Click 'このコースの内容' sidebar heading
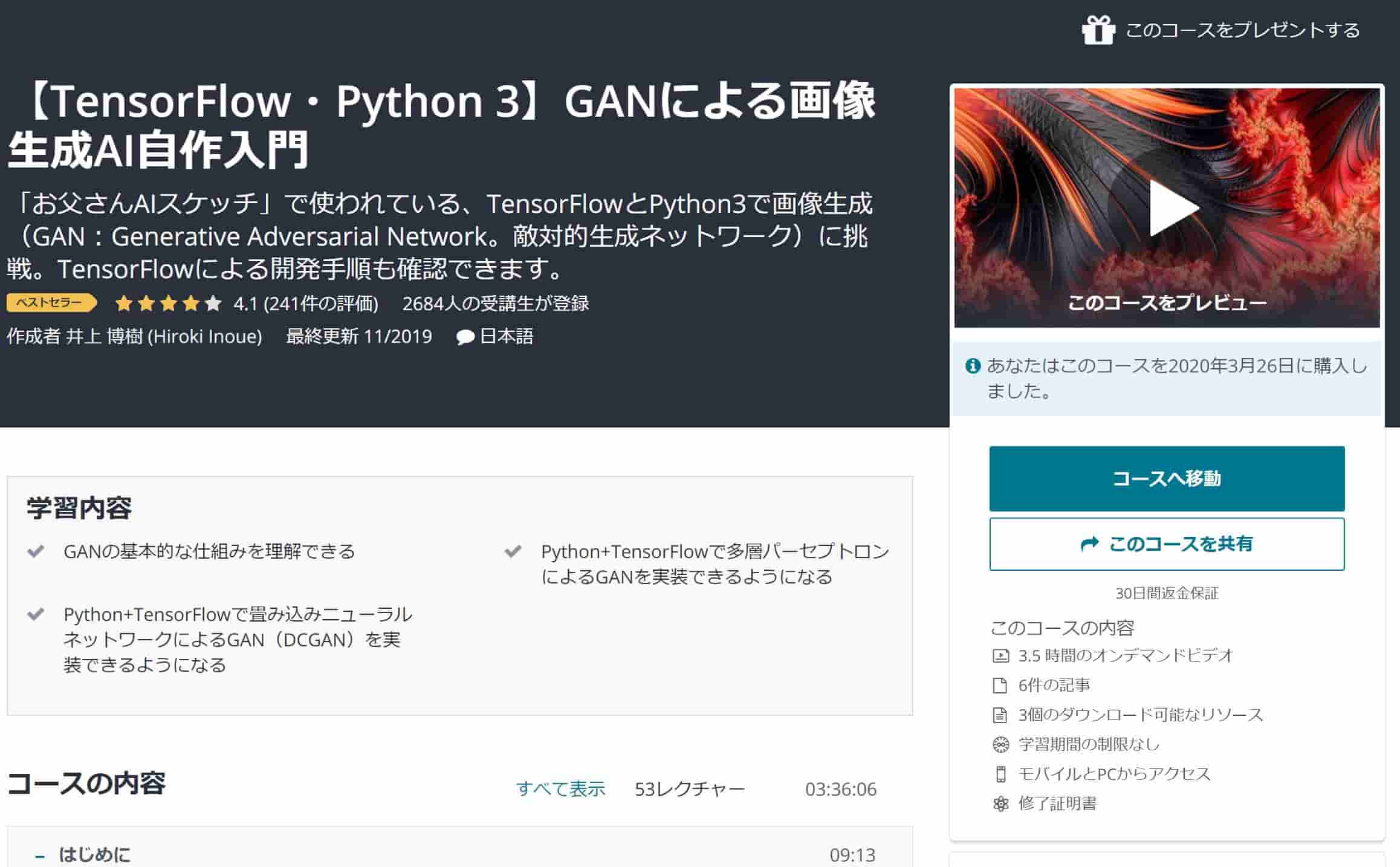Screen dimensions: 1400x867 (x=1062, y=628)
